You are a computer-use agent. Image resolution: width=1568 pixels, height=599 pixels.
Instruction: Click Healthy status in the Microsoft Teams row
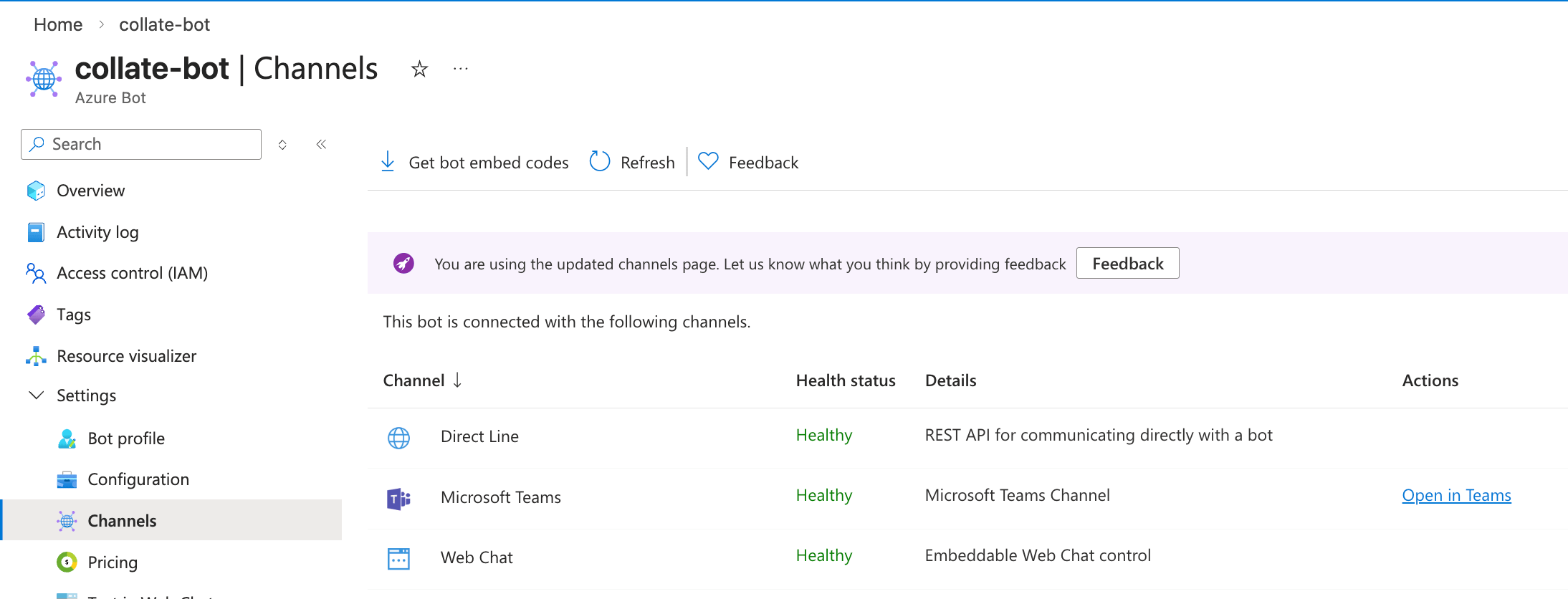click(x=824, y=495)
